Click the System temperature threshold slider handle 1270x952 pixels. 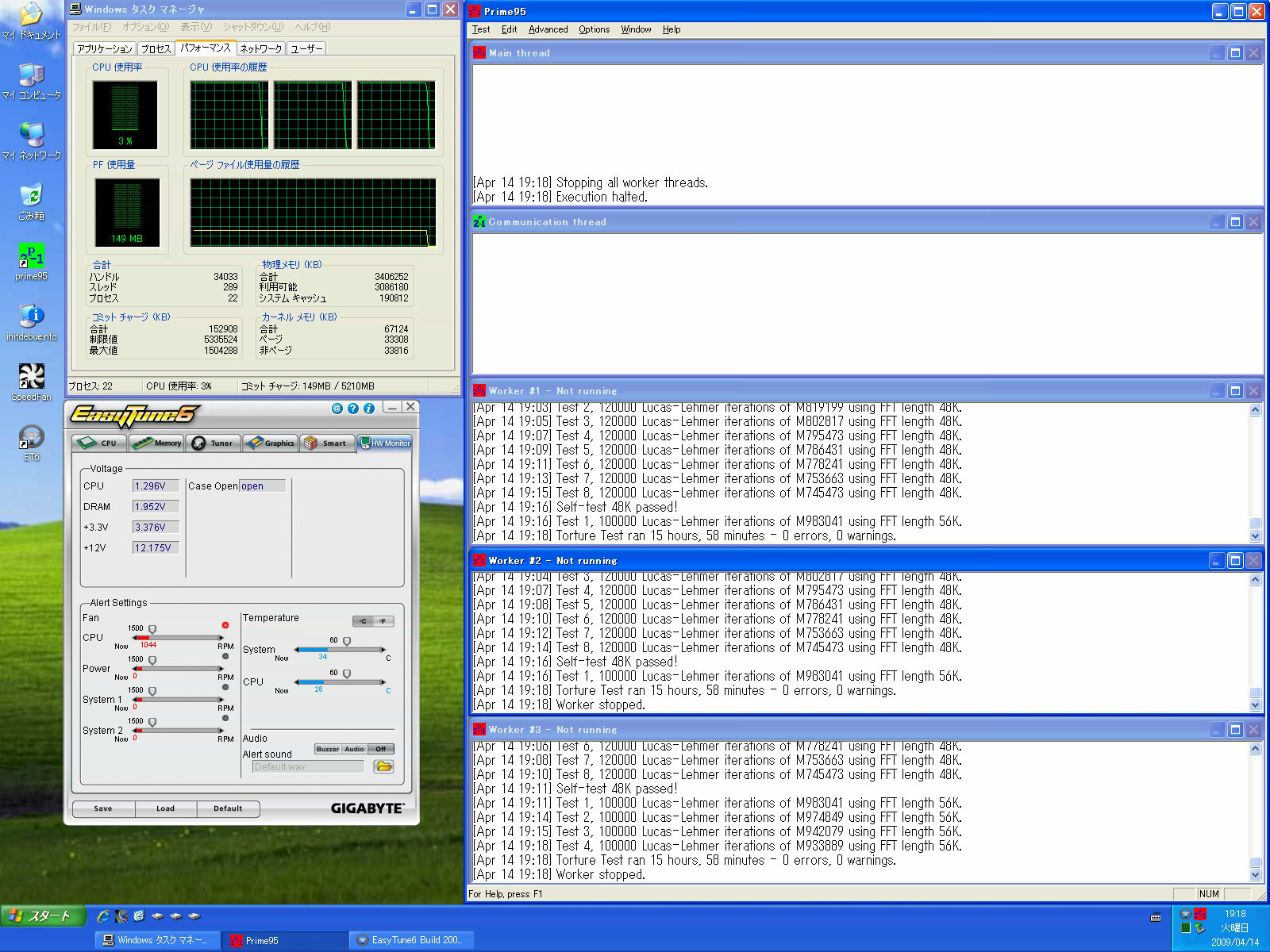pos(347,641)
